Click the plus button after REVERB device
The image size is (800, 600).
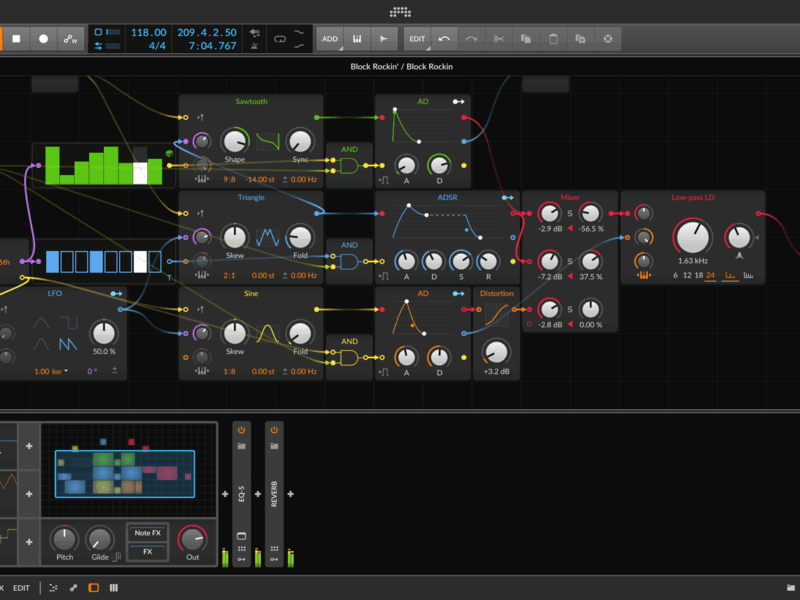coord(292,494)
